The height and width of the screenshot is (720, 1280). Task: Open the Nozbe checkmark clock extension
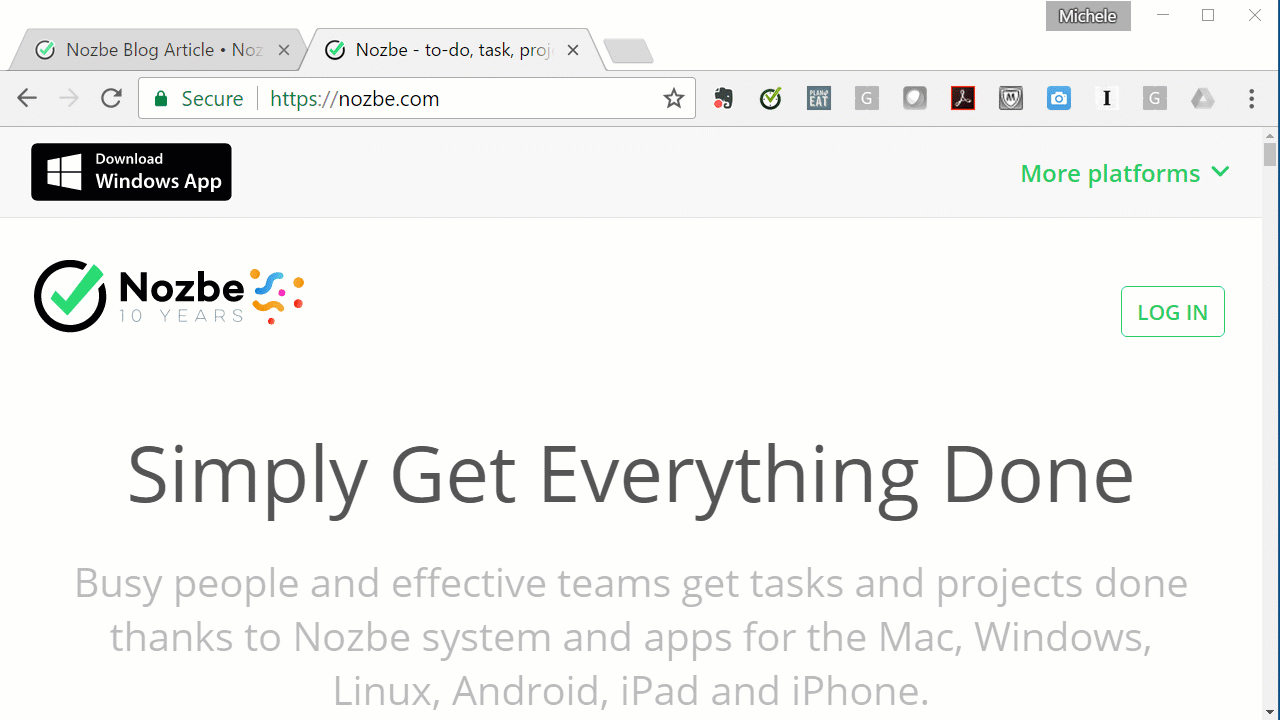[770, 98]
